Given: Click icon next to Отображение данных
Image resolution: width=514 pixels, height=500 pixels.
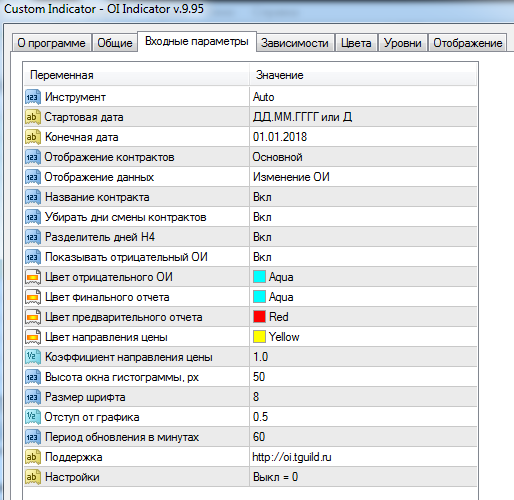Looking at the screenshot, I should [x=33, y=177].
